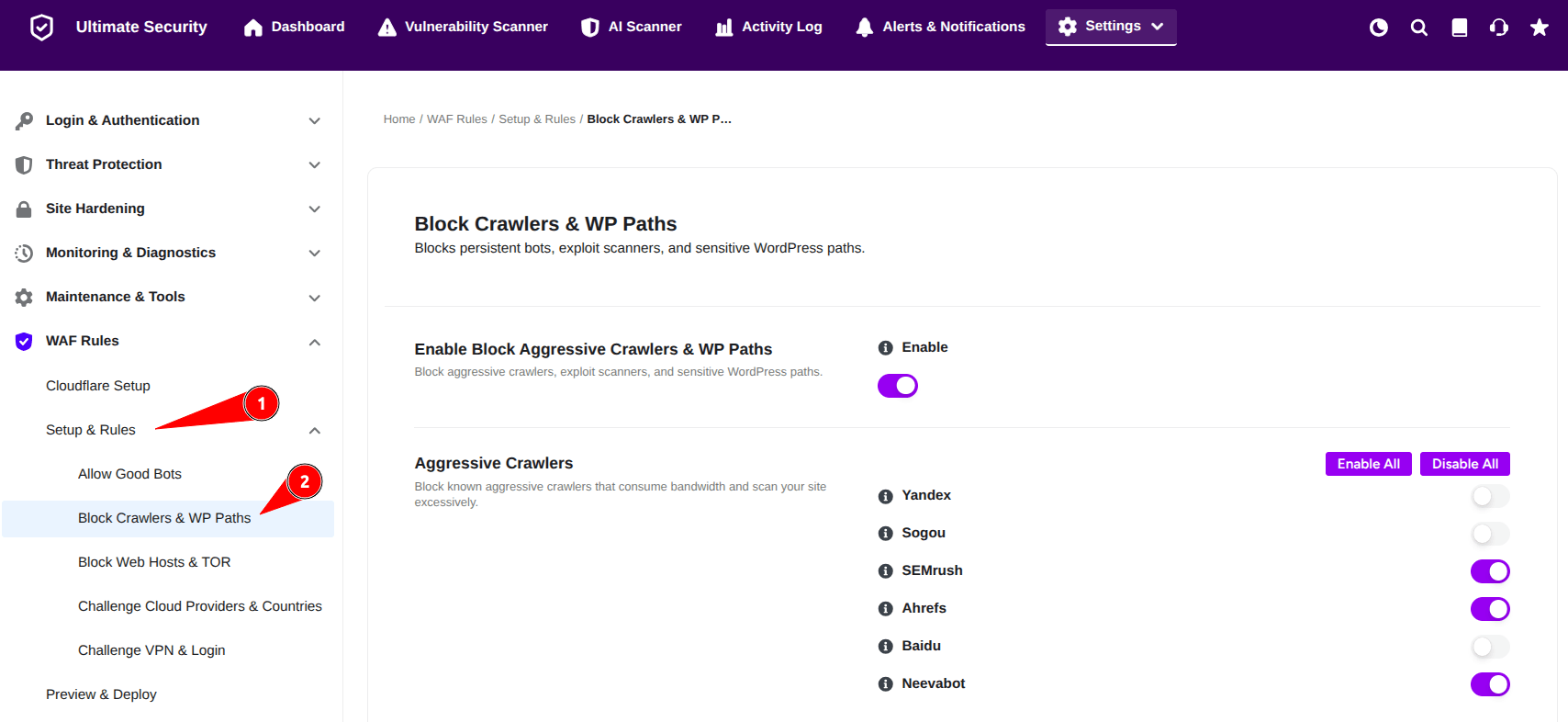
Task: Expand Maintenance & Tools chevron
Action: (x=315, y=298)
